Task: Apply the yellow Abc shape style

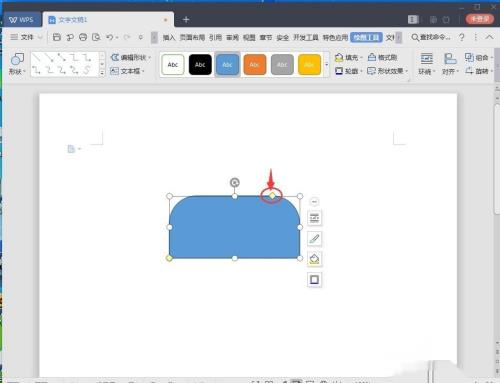Action: [x=309, y=64]
